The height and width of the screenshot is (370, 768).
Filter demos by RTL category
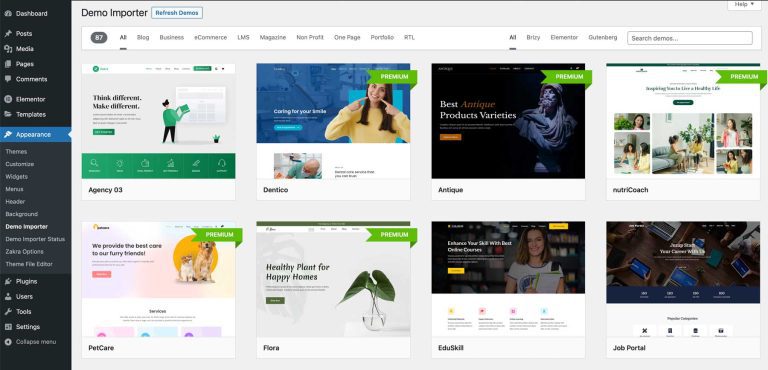pos(409,38)
